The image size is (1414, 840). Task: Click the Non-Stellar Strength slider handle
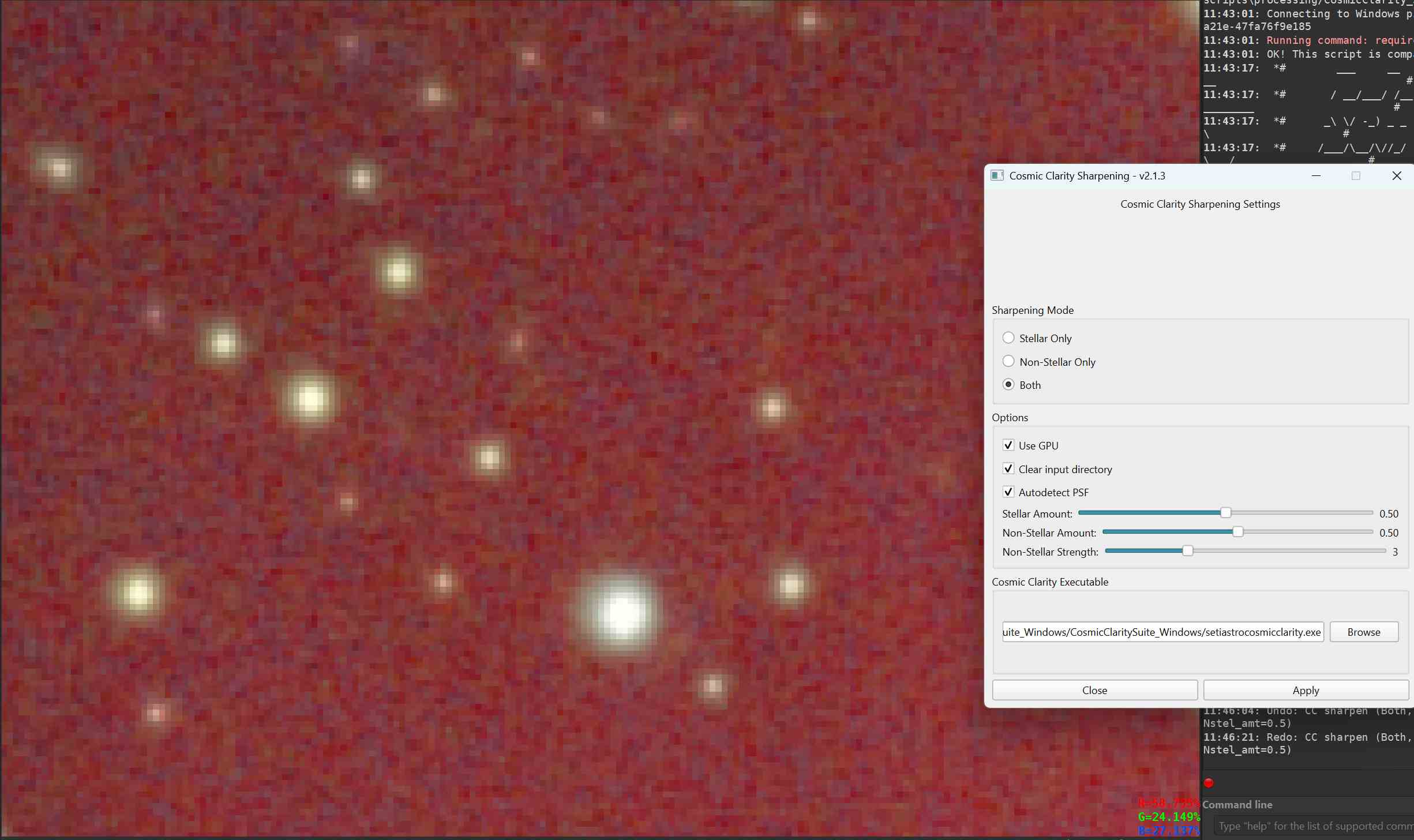[x=1187, y=551]
